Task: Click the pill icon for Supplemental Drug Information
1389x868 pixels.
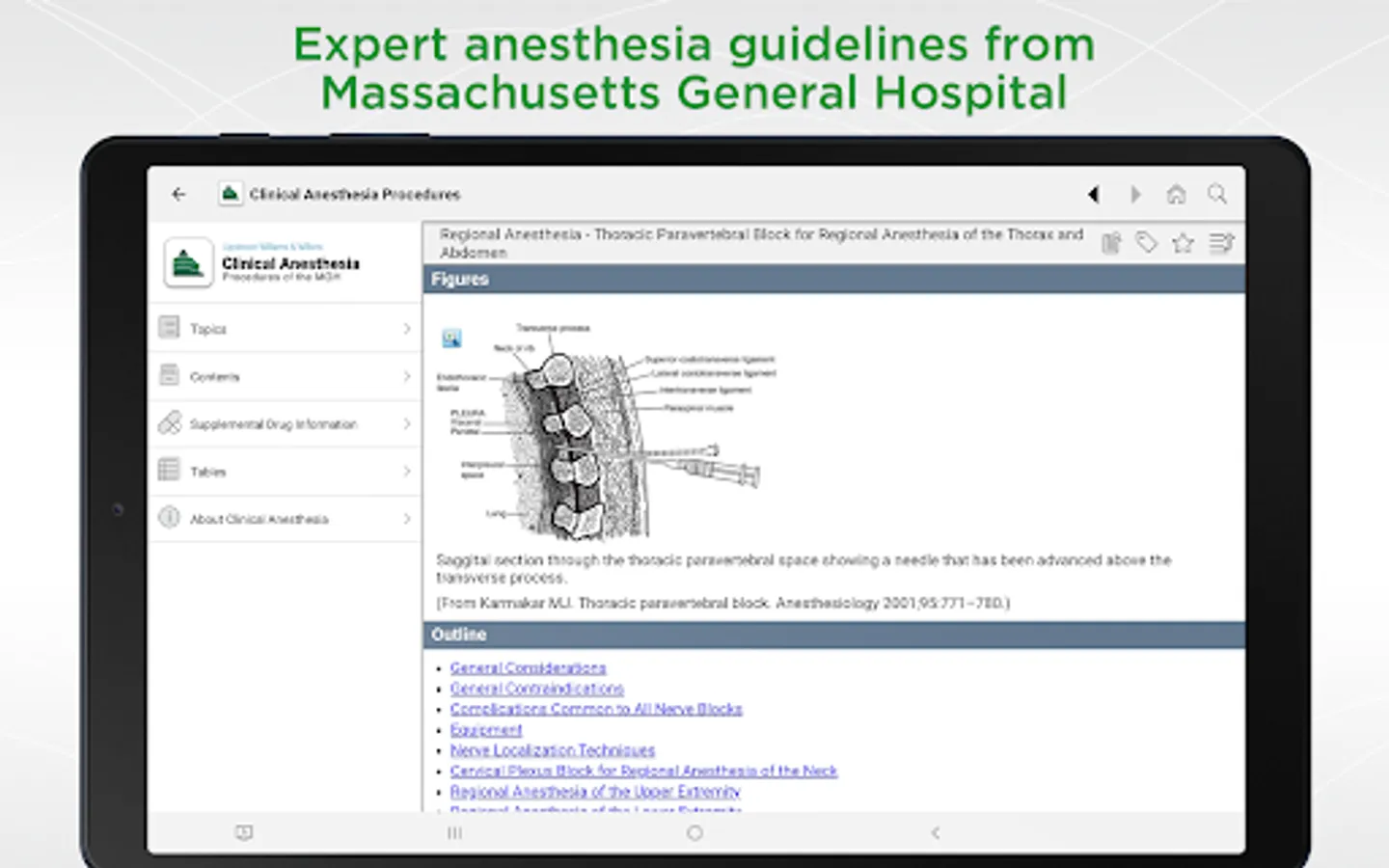Action: tap(169, 422)
